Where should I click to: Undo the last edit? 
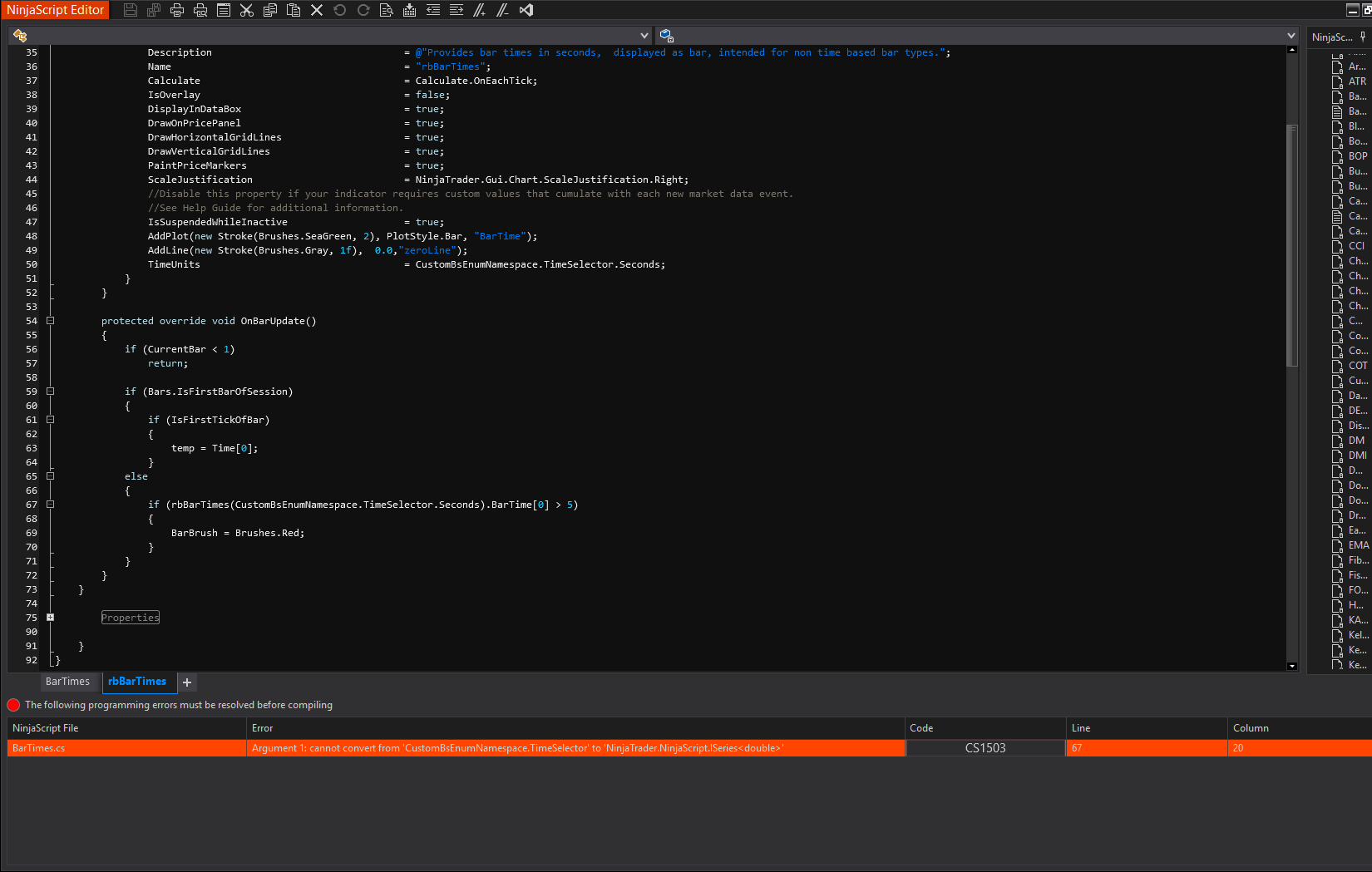(340, 10)
